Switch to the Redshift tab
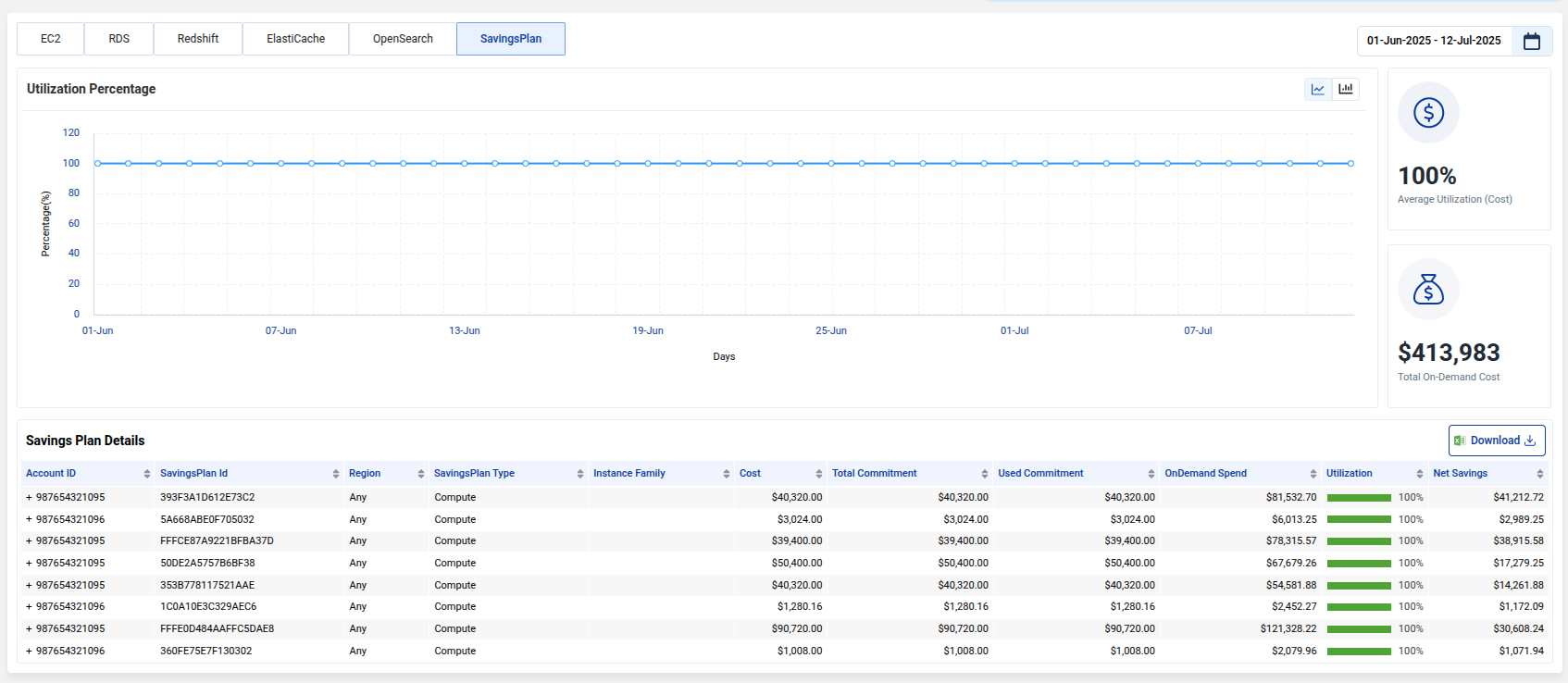Viewport: 1568px width, 683px height. [x=198, y=39]
